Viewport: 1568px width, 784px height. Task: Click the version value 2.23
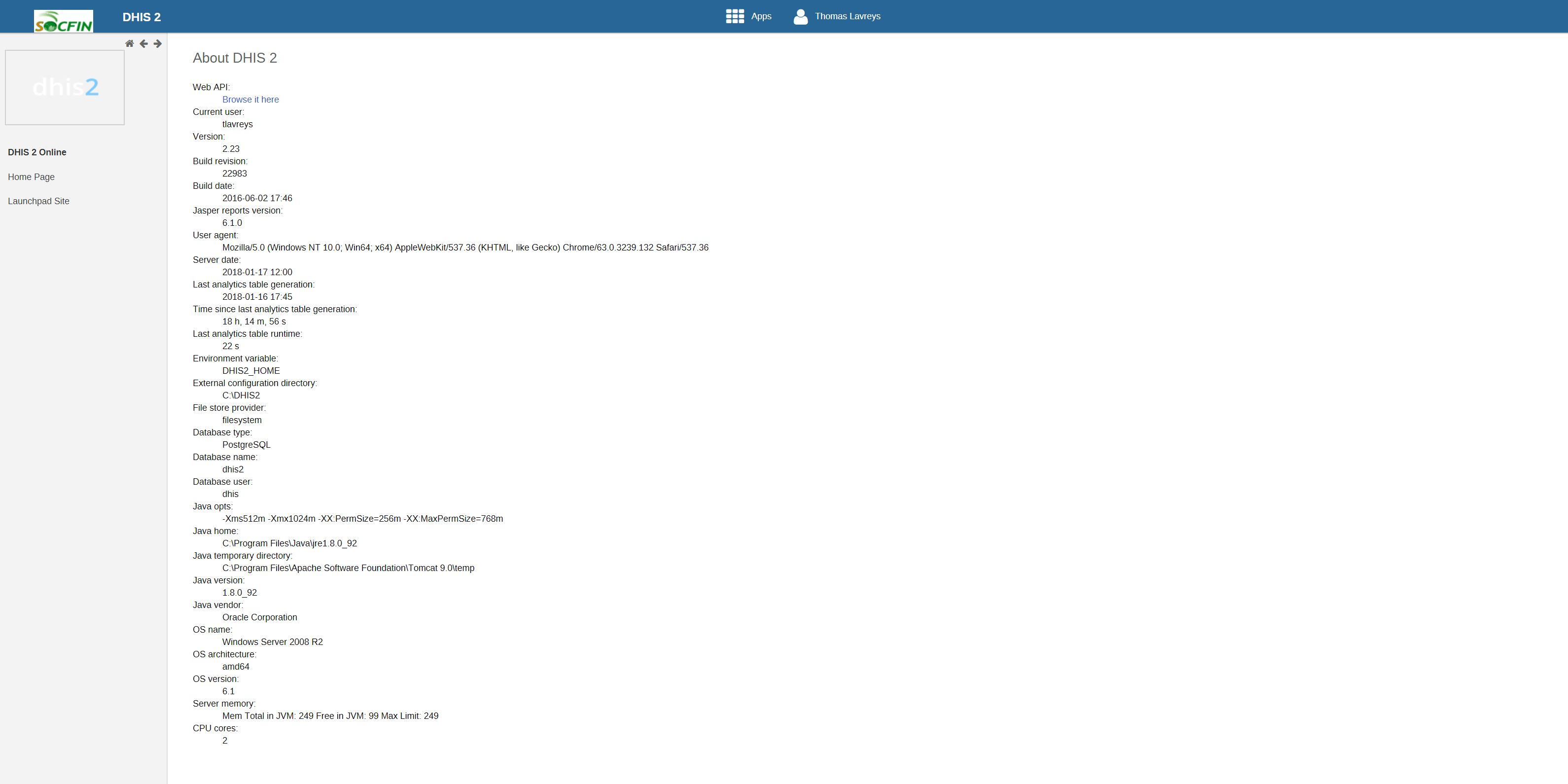231,149
